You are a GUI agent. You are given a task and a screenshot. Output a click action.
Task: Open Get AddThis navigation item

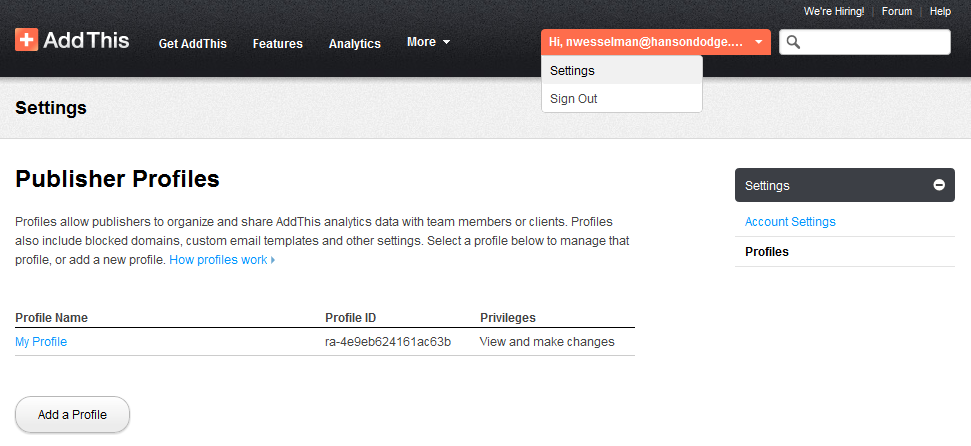(192, 43)
